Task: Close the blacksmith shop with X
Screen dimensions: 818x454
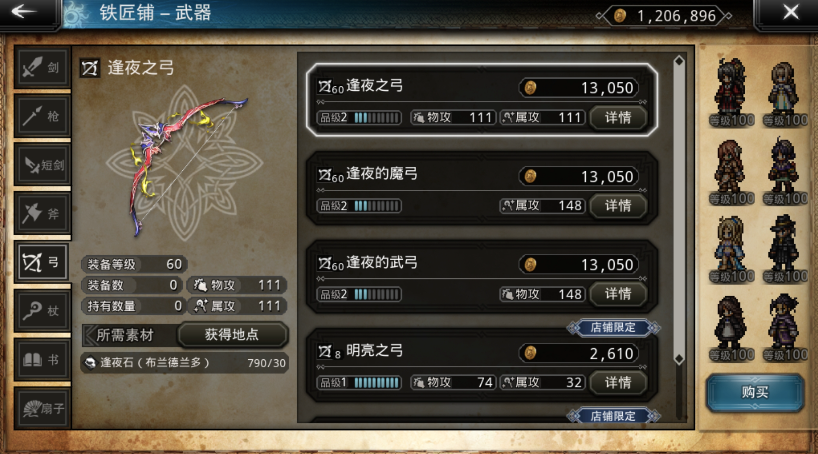Action: coord(790,12)
